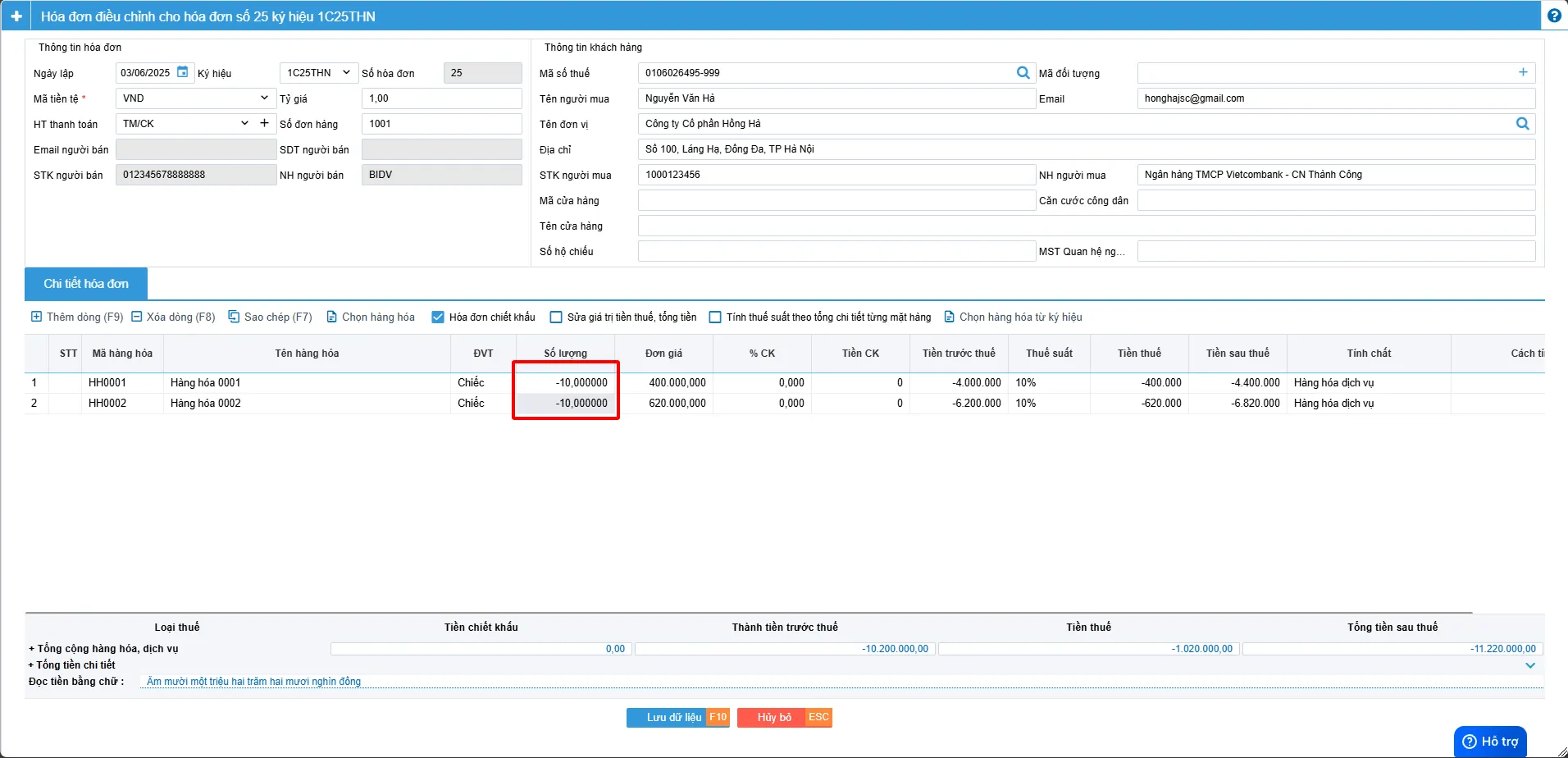Click Chọn hàng hóa
This screenshot has height=758, width=1568.
[x=371, y=317]
